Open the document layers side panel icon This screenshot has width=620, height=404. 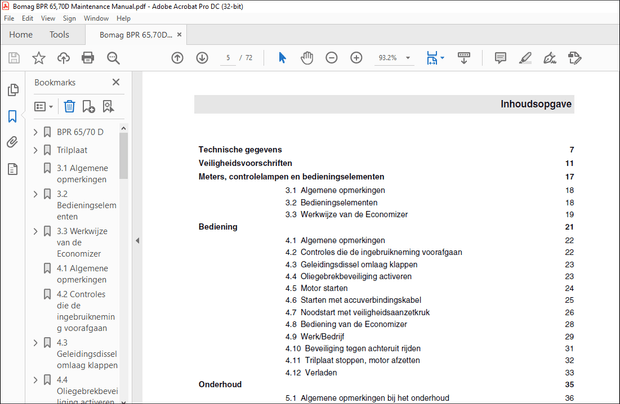(13, 169)
